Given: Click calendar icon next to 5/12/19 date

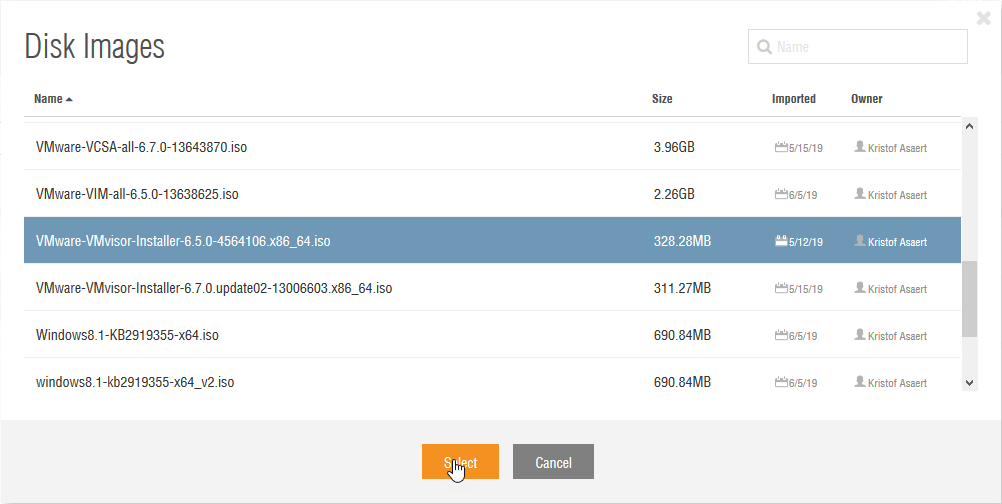Looking at the screenshot, I should 781,241.
